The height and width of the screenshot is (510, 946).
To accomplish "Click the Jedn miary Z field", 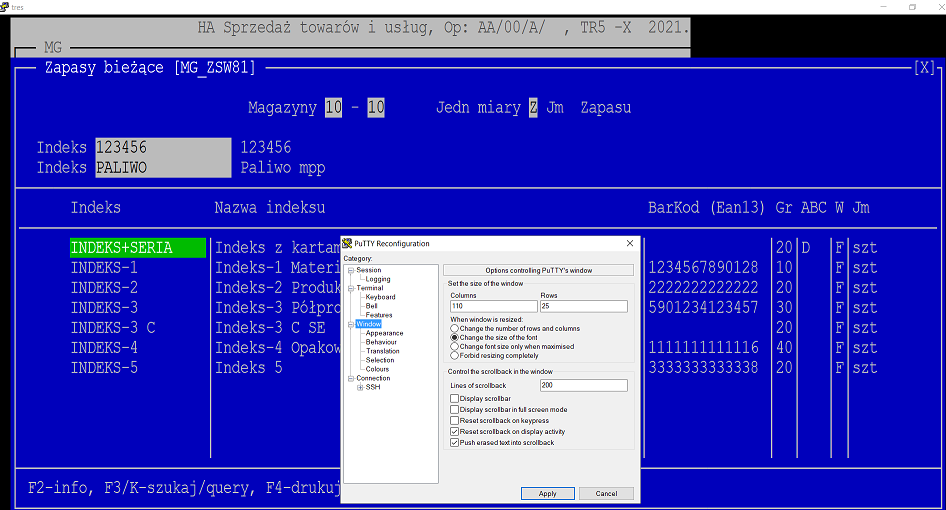I will pos(533,107).
